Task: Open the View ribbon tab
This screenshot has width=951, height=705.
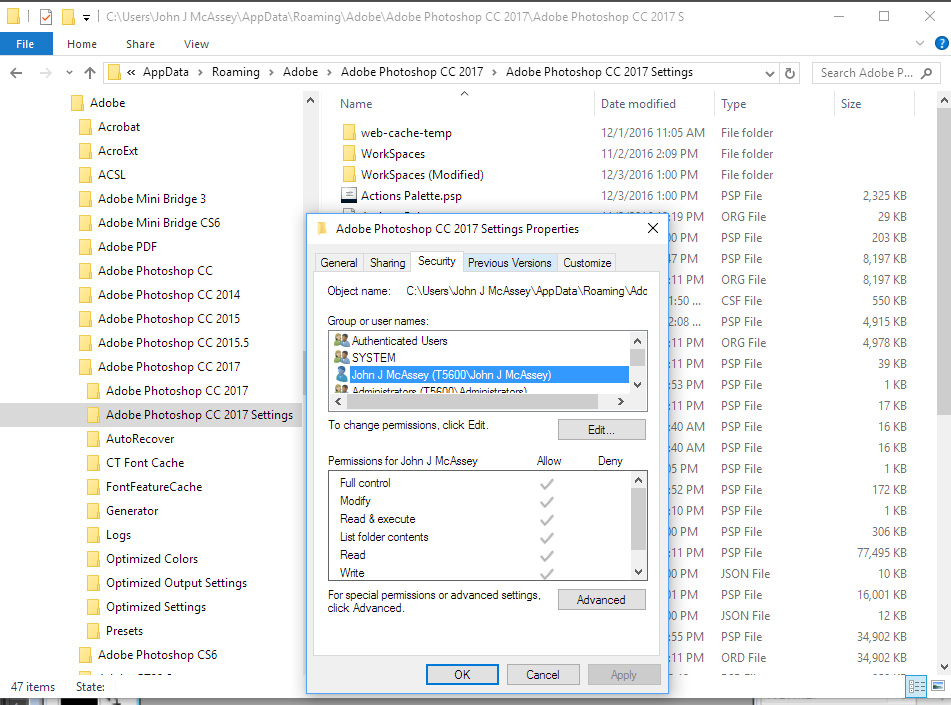Action: pyautogui.click(x=197, y=44)
